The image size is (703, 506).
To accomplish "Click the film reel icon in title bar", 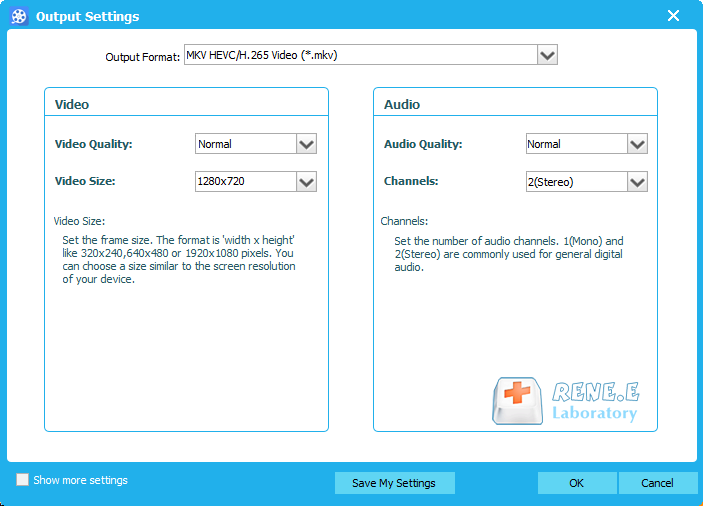I will [18, 16].
